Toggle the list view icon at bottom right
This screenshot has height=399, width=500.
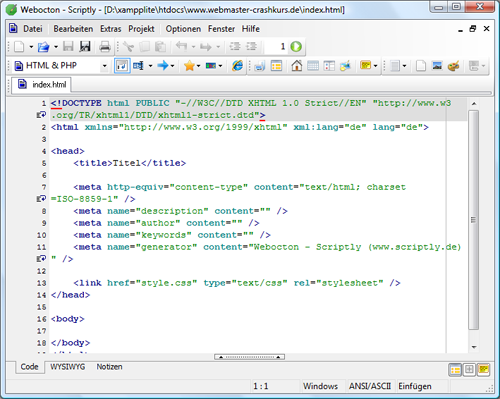(455, 370)
